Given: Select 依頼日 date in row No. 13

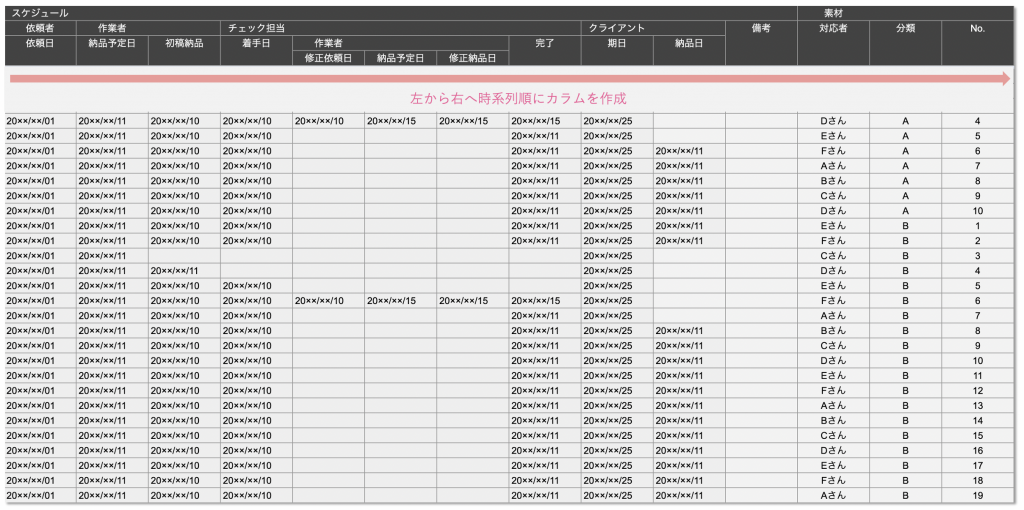Looking at the screenshot, I should tap(40, 406).
